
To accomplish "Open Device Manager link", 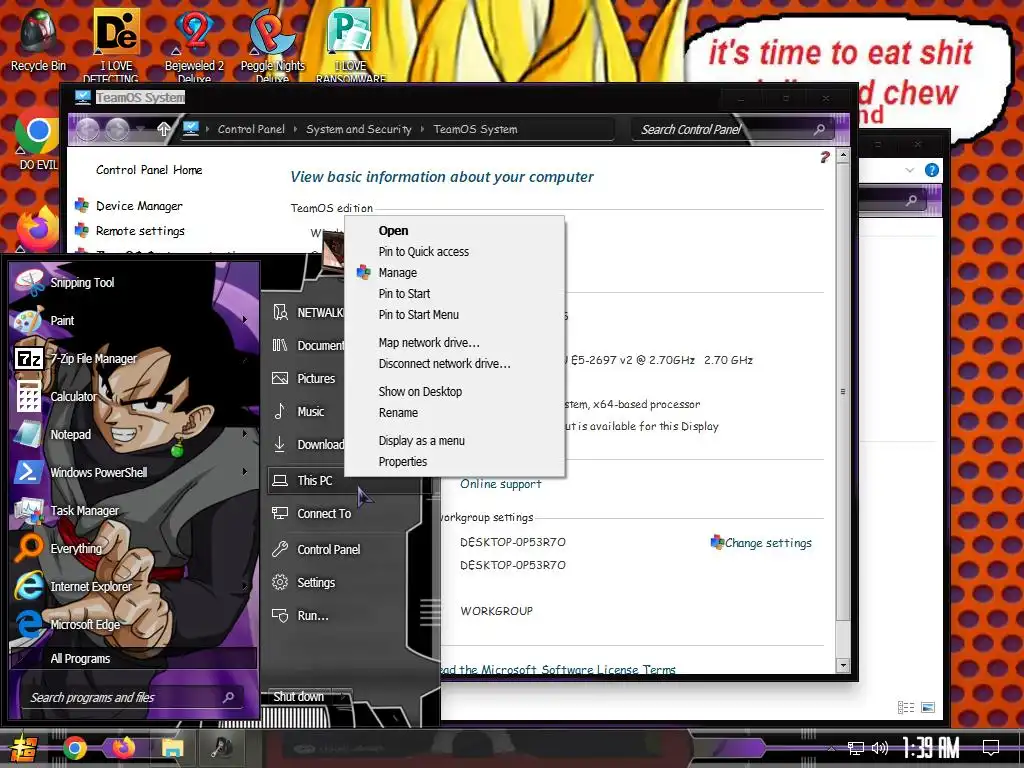I will [x=139, y=206].
